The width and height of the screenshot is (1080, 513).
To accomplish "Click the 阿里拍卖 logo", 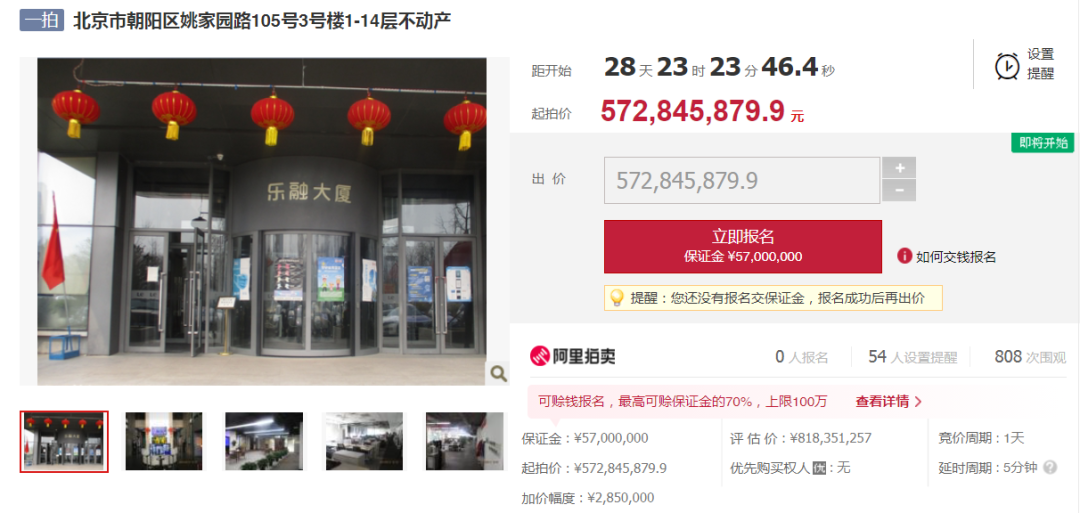I will coord(572,356).
